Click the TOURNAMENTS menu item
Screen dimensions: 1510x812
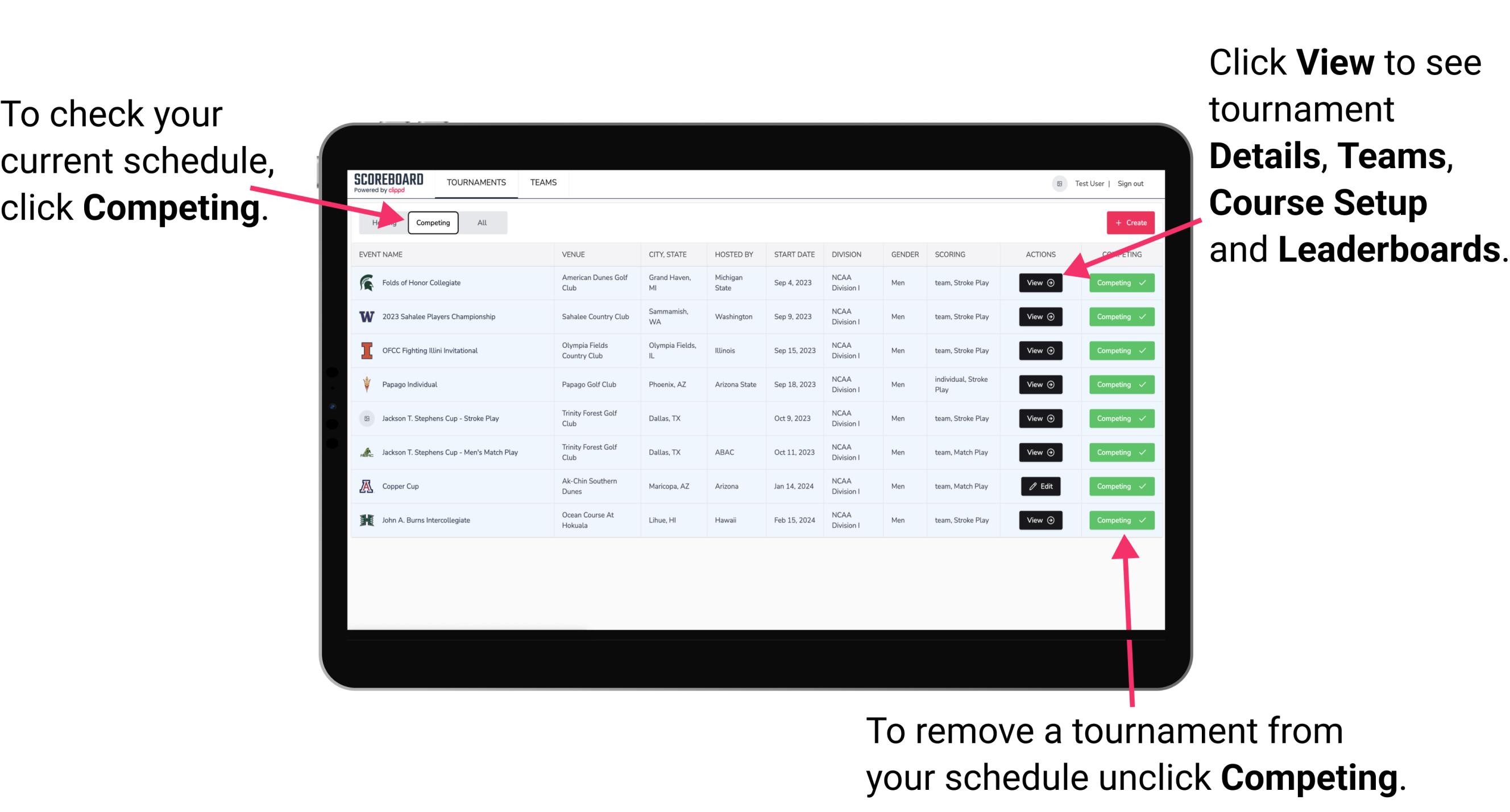[x=477, y=182]
